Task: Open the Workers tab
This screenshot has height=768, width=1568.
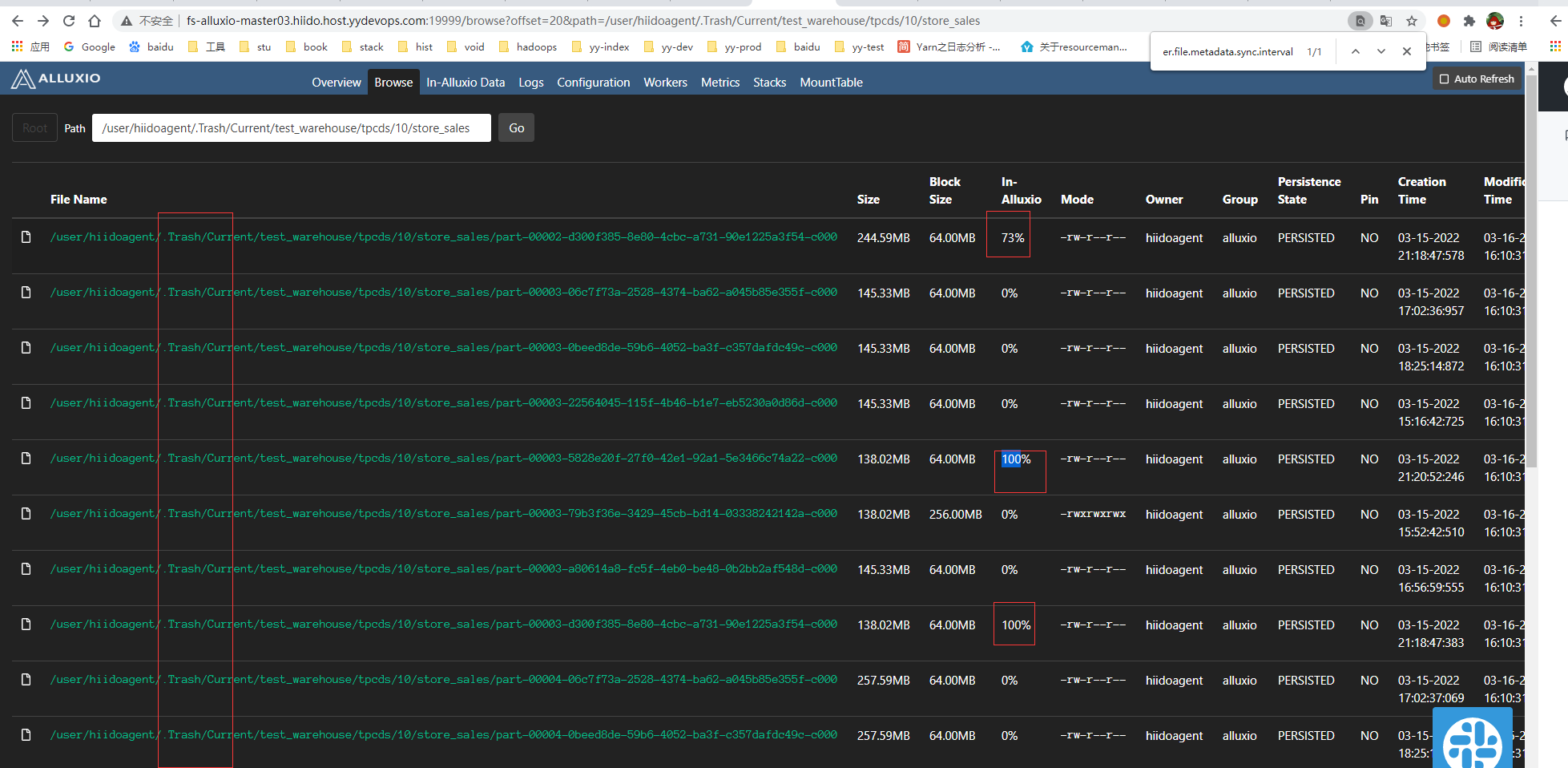Action: point(665,82)
